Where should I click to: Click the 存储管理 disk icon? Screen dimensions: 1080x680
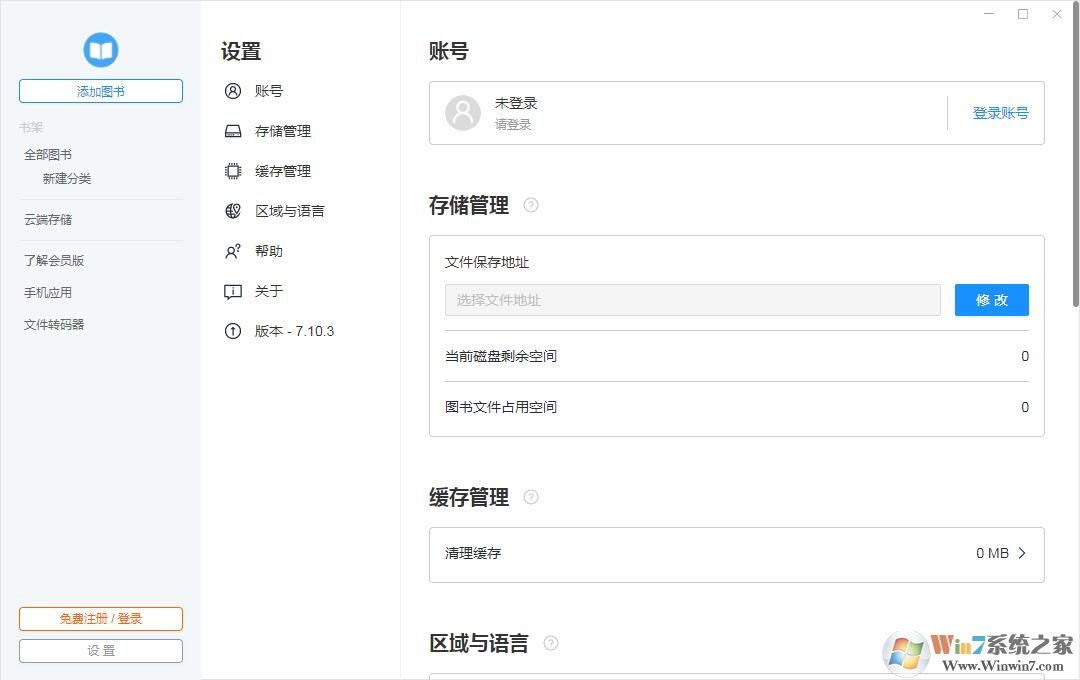[232, 131]
